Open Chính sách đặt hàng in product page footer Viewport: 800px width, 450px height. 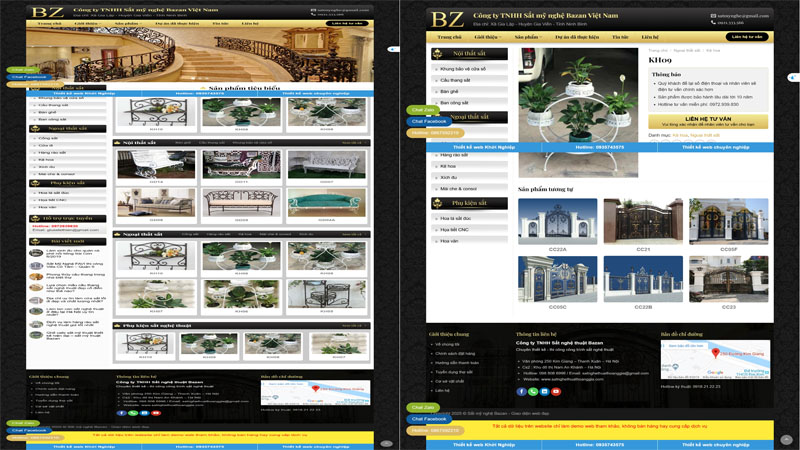point(455,354)
